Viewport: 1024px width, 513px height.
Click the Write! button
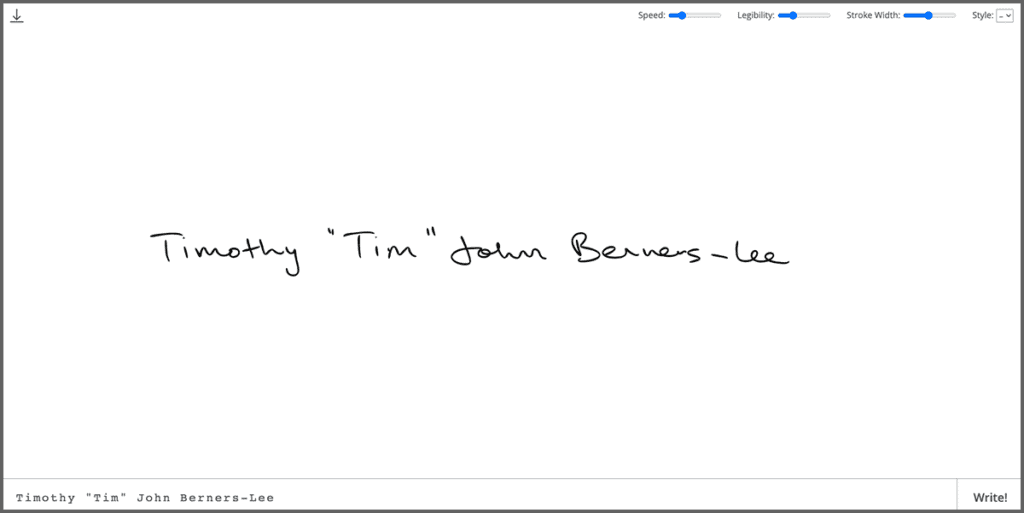pyautogui.click(x=989, y=497)
